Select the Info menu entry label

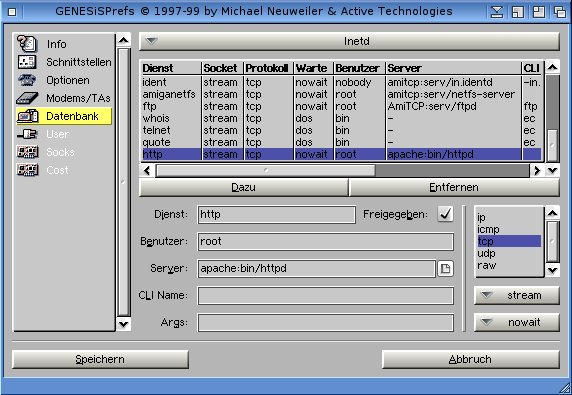coord(57,44)
